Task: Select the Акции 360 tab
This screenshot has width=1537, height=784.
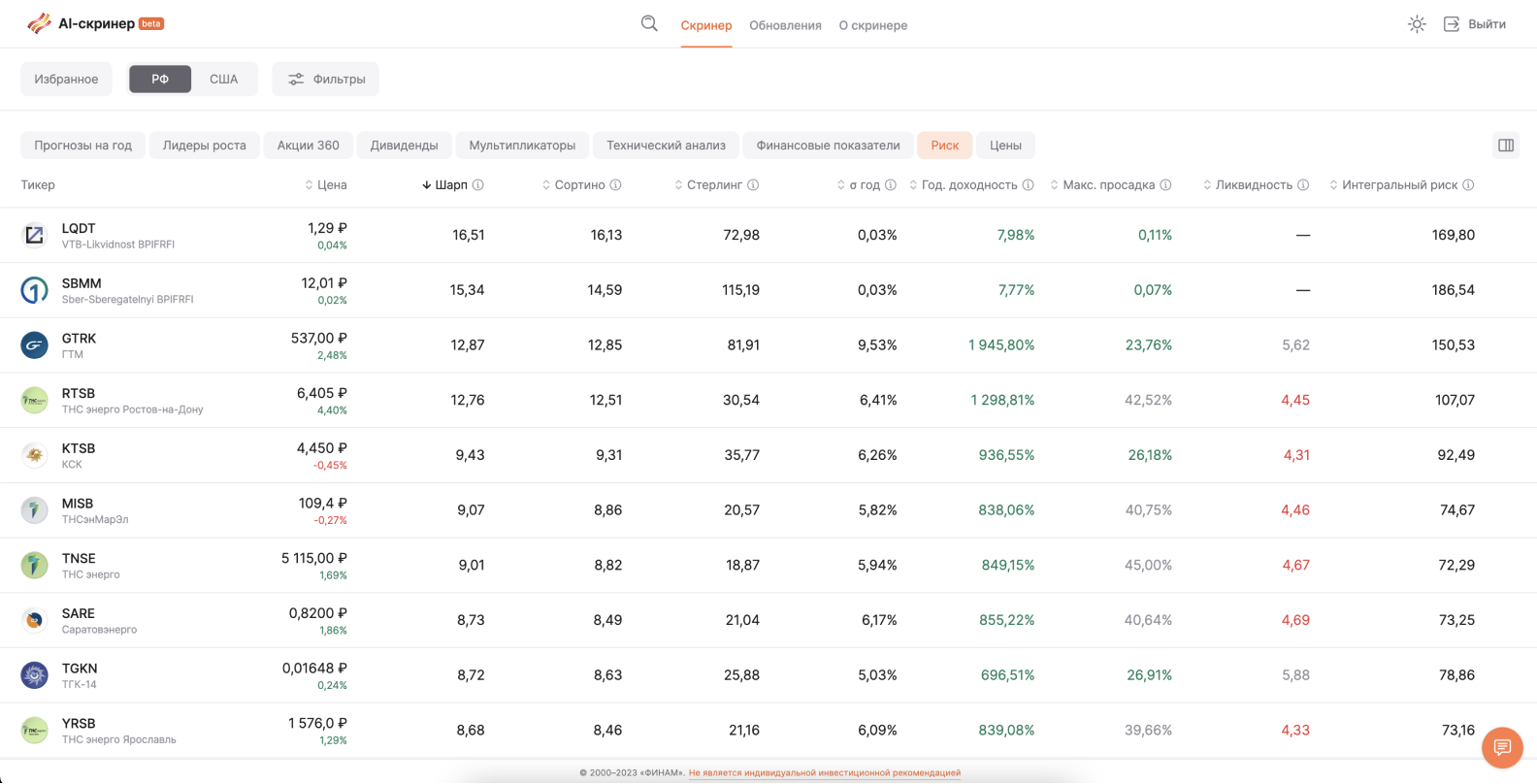Action: pyautogui.click(x=309, y=146)
